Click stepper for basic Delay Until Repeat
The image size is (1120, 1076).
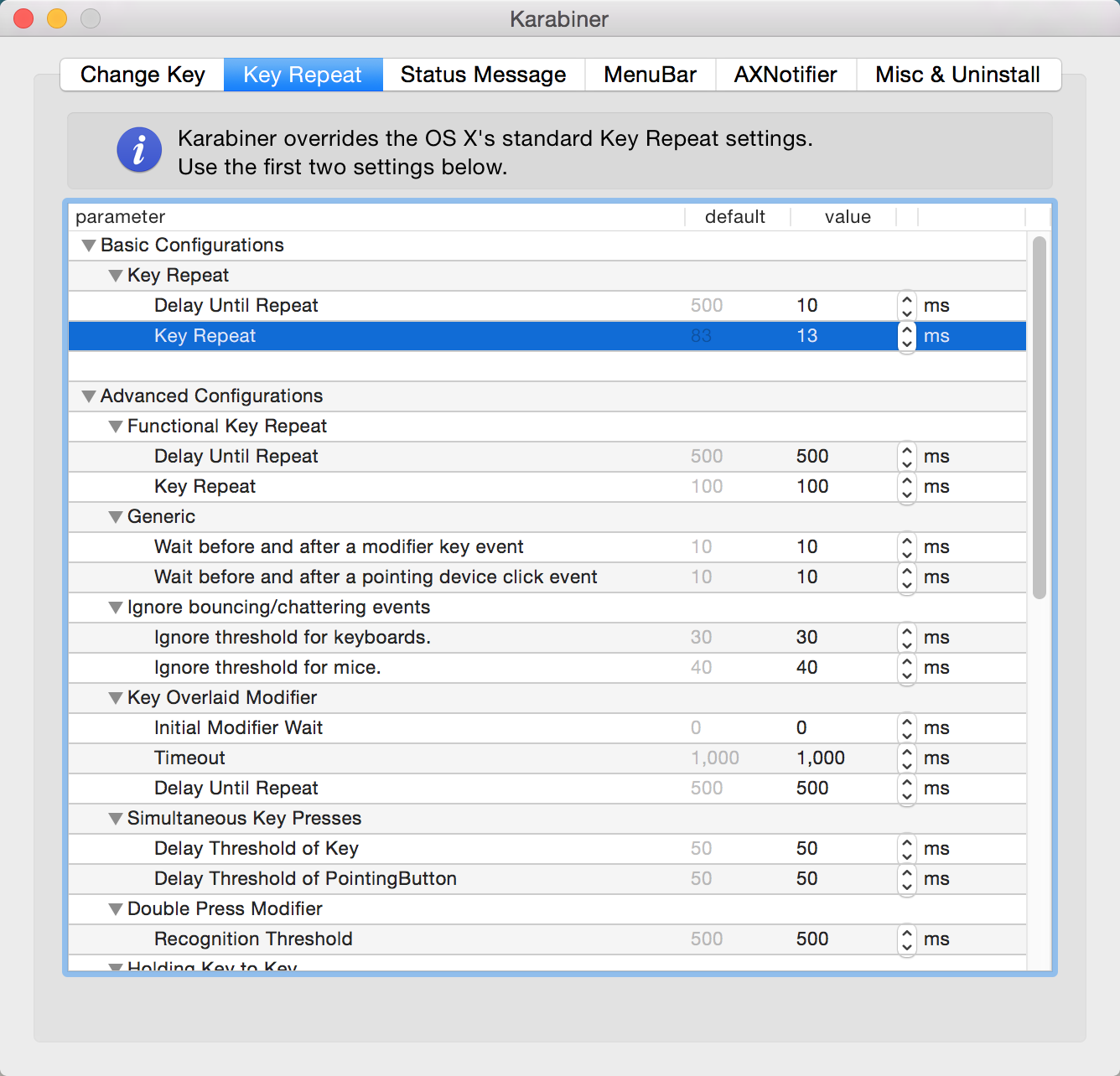coord(906,306)
